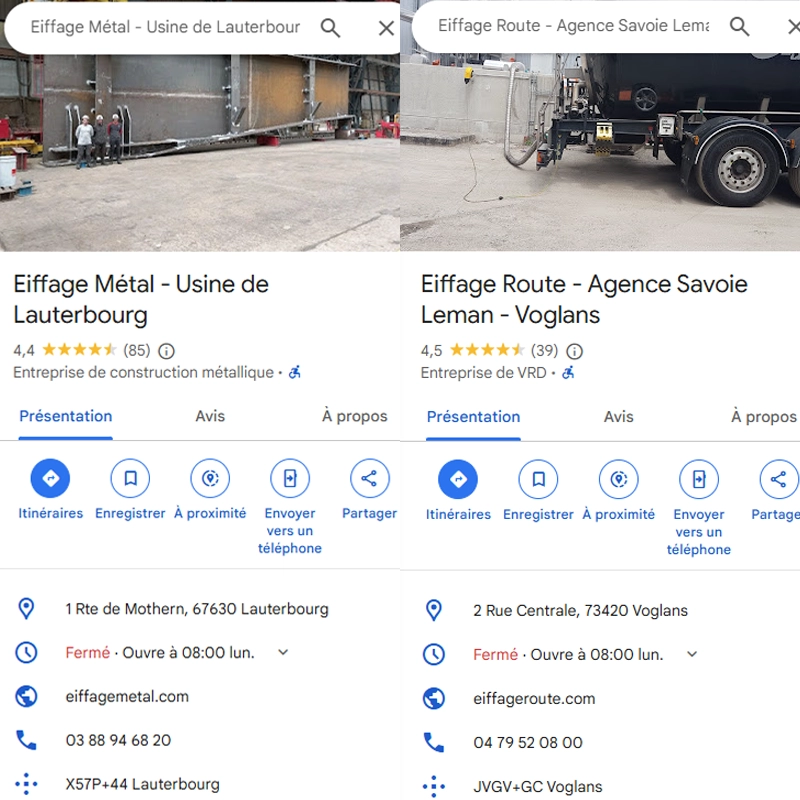This screenshot has height=800, width=800.
Task: Open Partager for Eiffage Métal Lauterbourg
Action: pyautogui.click(x=369, y=478)
